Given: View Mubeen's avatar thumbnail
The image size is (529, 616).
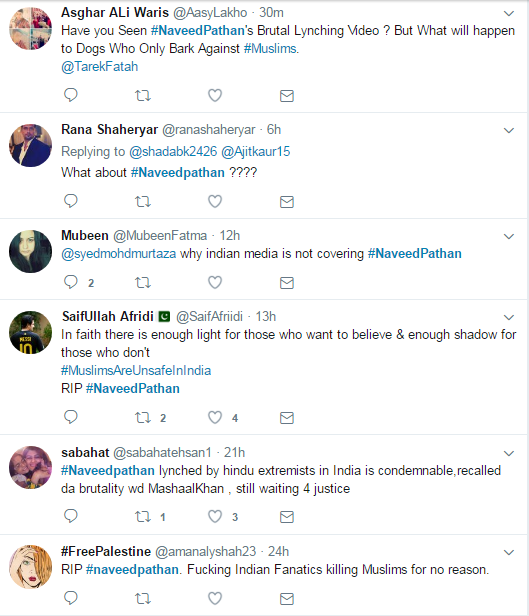Looking at the screenshot, I should click(31, 251).
